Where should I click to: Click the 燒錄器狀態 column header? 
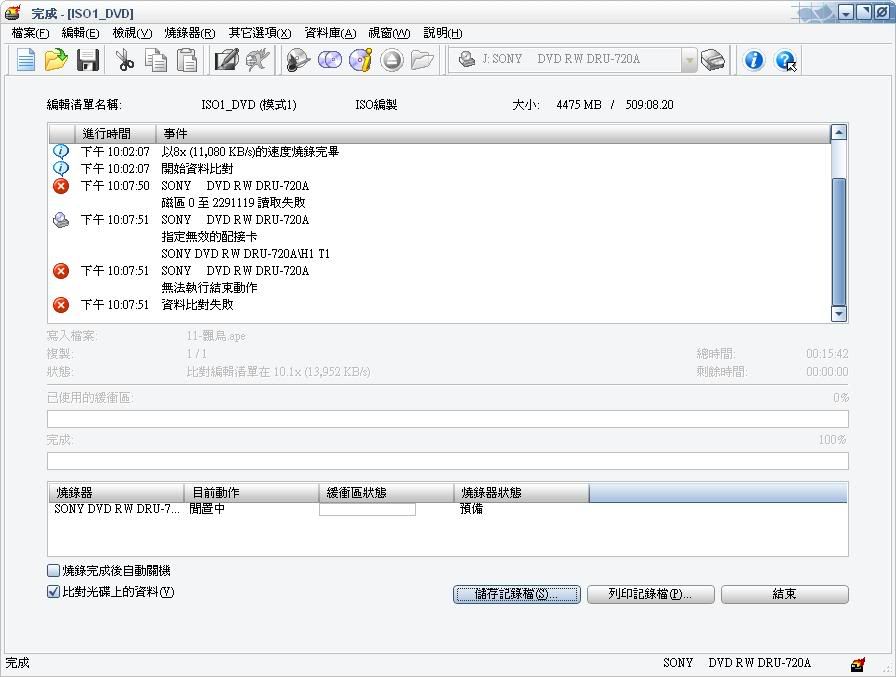coord(521,492)
